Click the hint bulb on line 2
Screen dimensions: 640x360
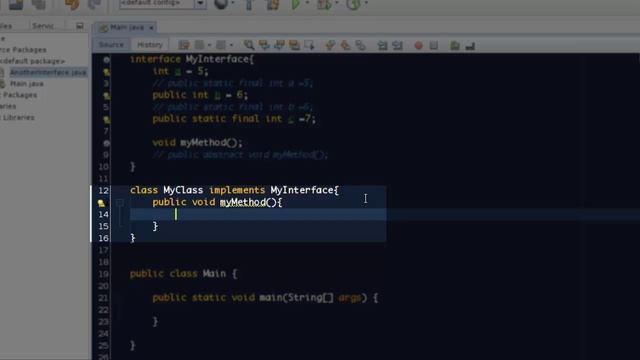click(x=106, y=72)
